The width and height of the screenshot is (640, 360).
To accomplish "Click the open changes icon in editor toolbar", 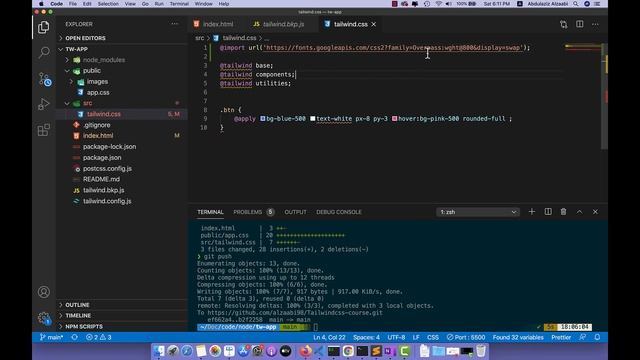I will pos(564,24).
